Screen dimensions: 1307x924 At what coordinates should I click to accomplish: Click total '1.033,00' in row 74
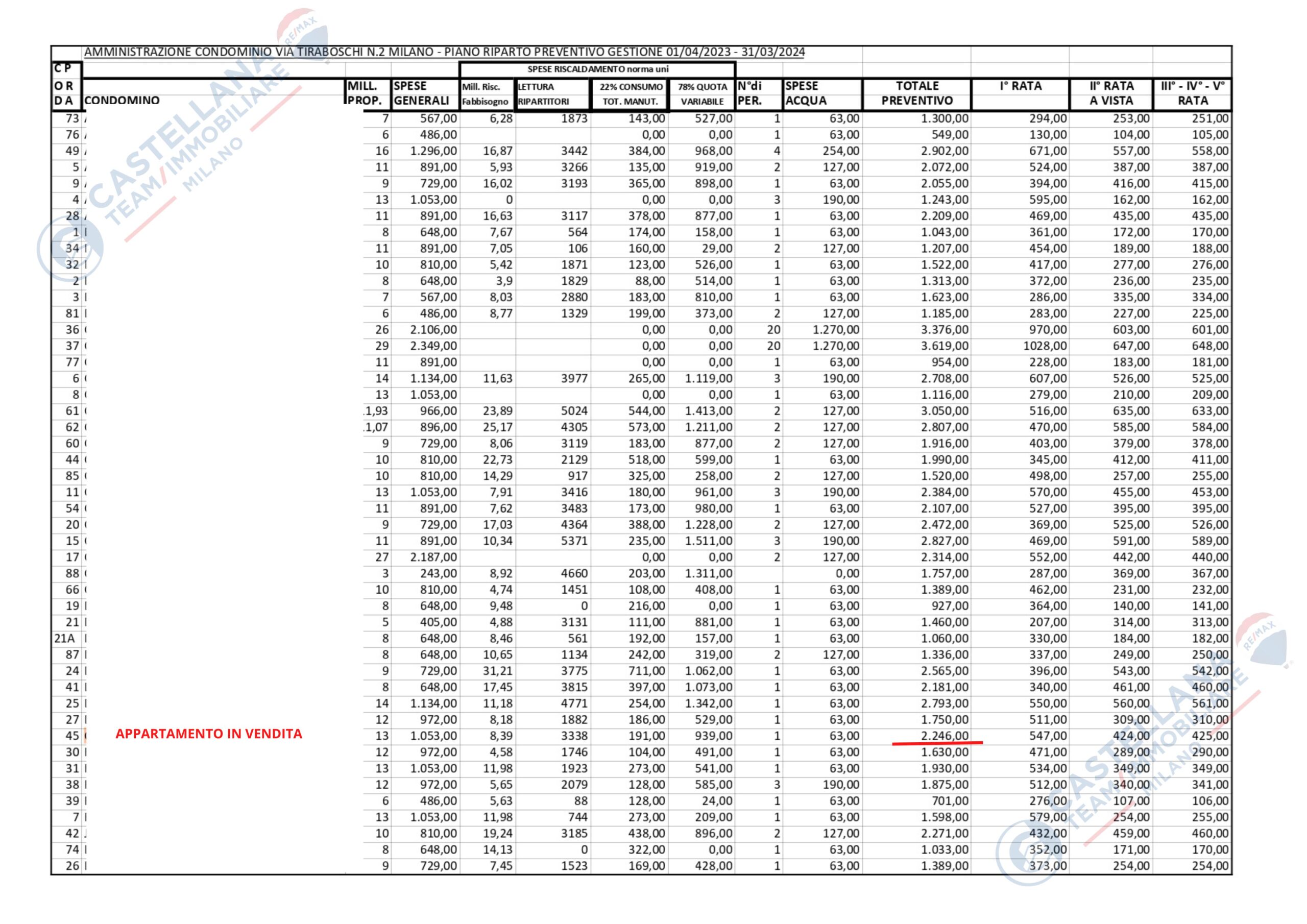(945, 849)
